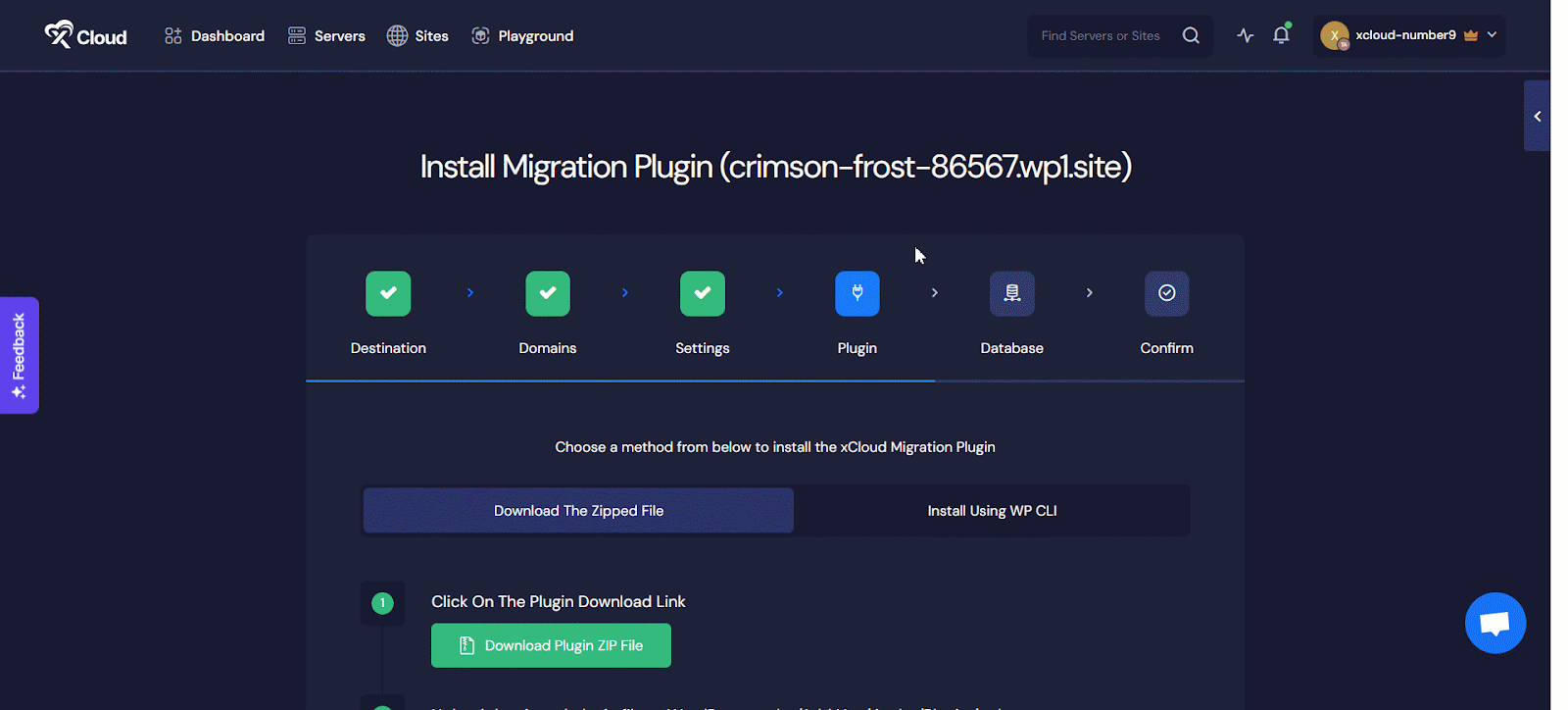
Task: Click the Settings step checkmark
Action: pos(703,293)
